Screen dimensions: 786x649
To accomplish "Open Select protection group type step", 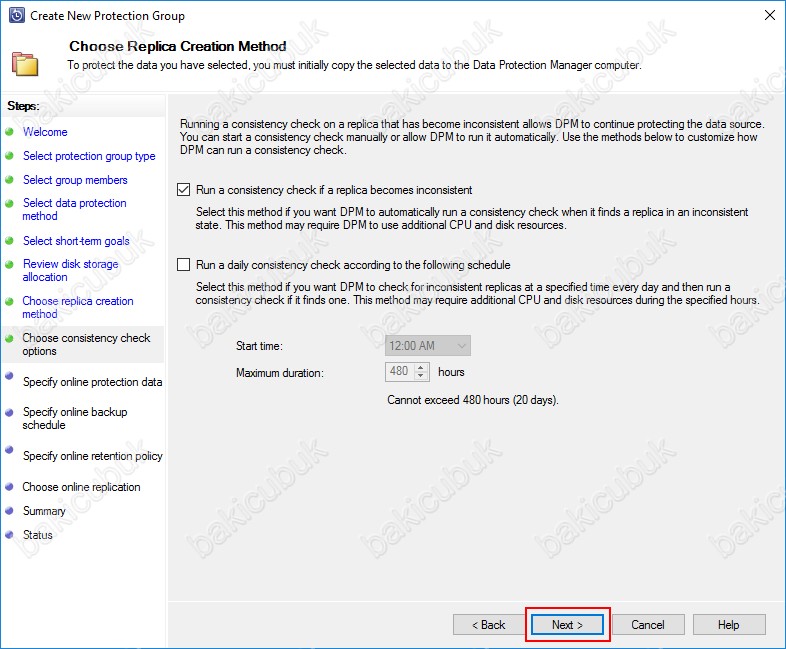I will [89, 156].
